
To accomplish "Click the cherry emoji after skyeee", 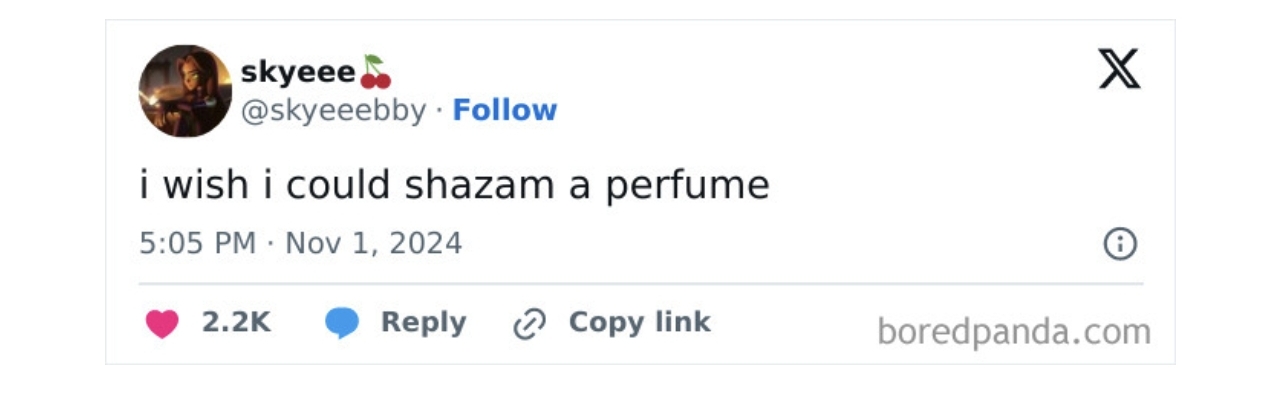I will pyautogui.click(x=375, y=72).
